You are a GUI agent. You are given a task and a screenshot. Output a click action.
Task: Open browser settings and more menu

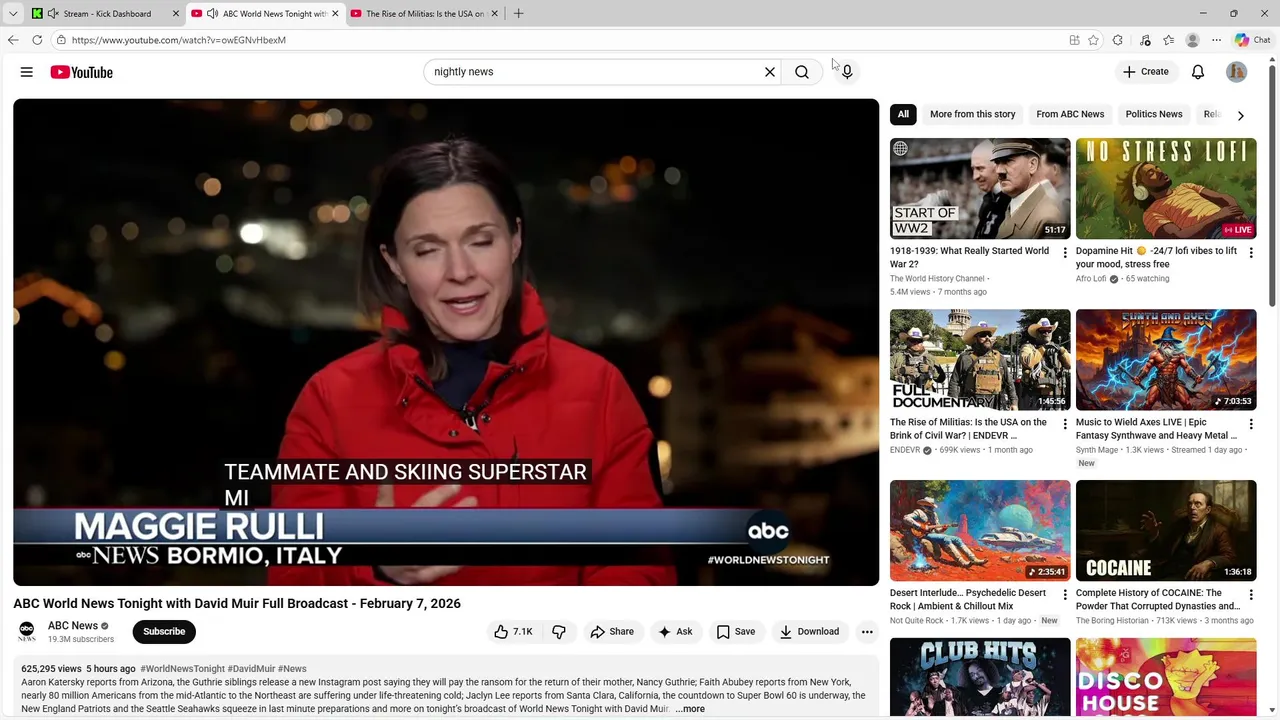coord(1216,40)
